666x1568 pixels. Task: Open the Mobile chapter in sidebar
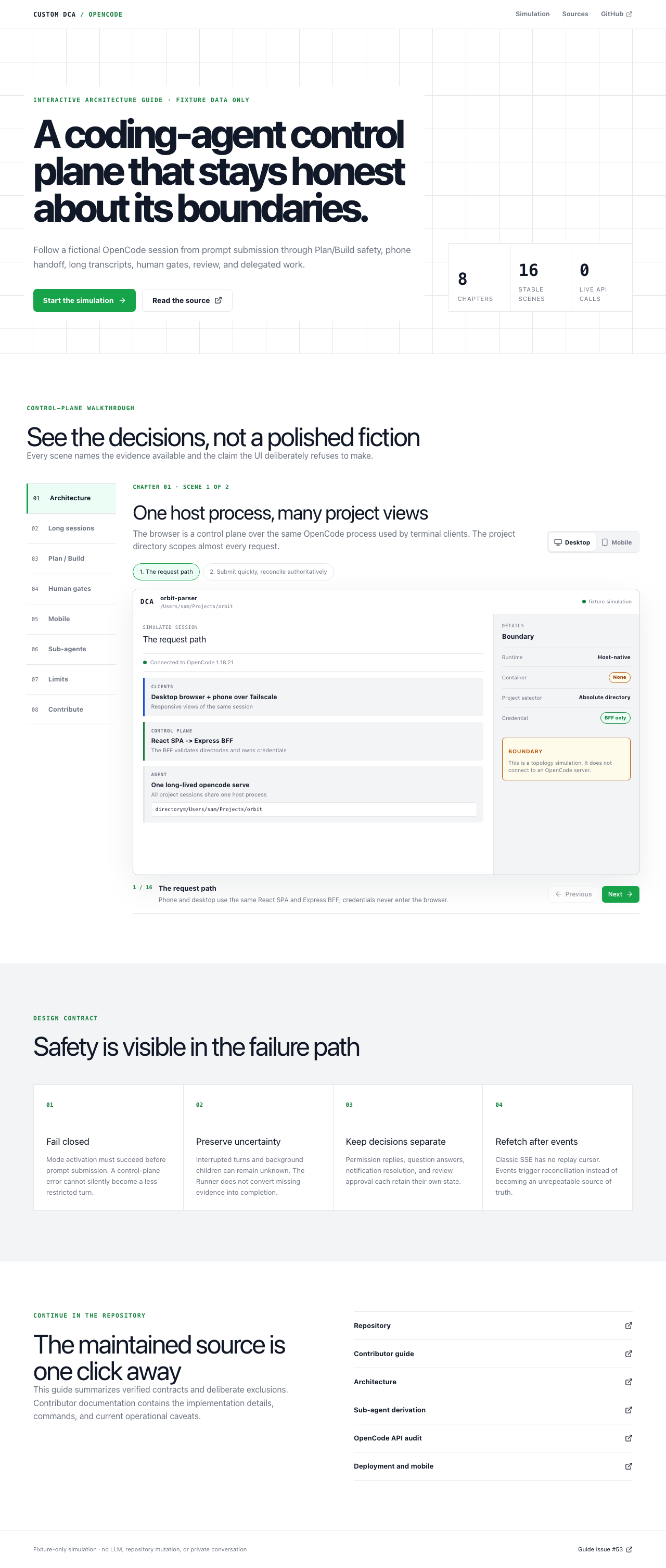[x=71, y=619]
